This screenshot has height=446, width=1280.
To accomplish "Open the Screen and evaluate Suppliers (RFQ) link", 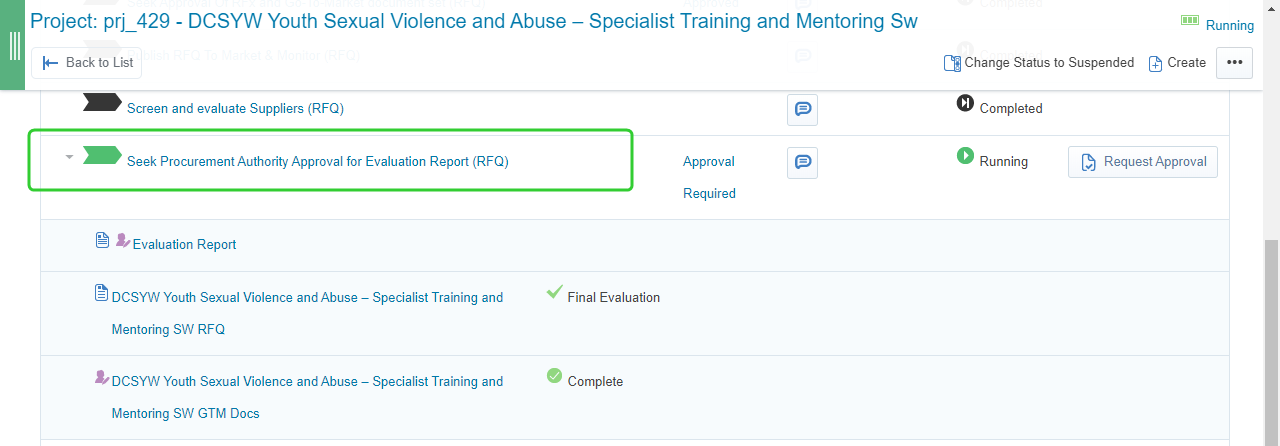I will tap(235, 108).
